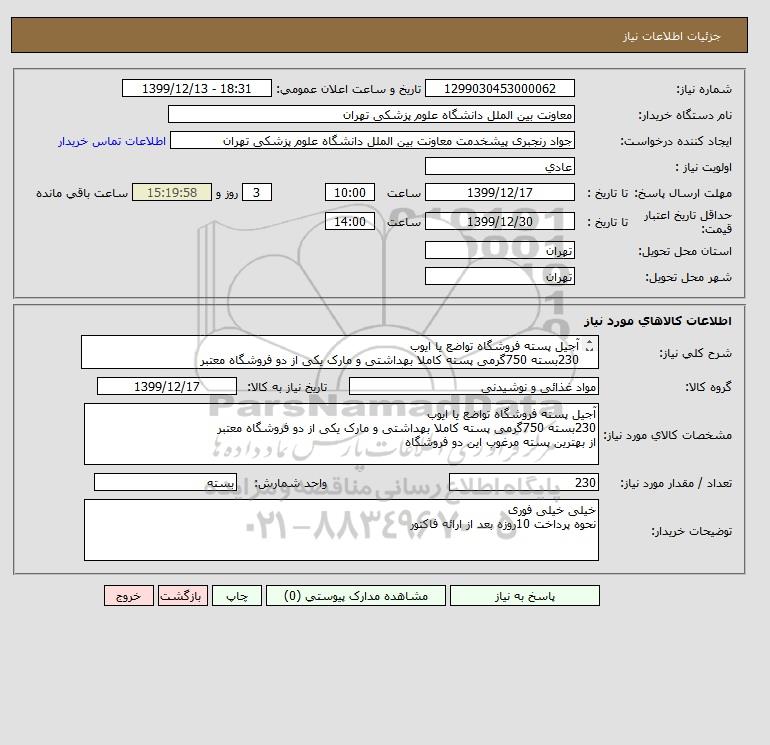Screen dimensions: 770x745
Task: Click the remaining time countdown 15:19:58
Action: [172, 193]
